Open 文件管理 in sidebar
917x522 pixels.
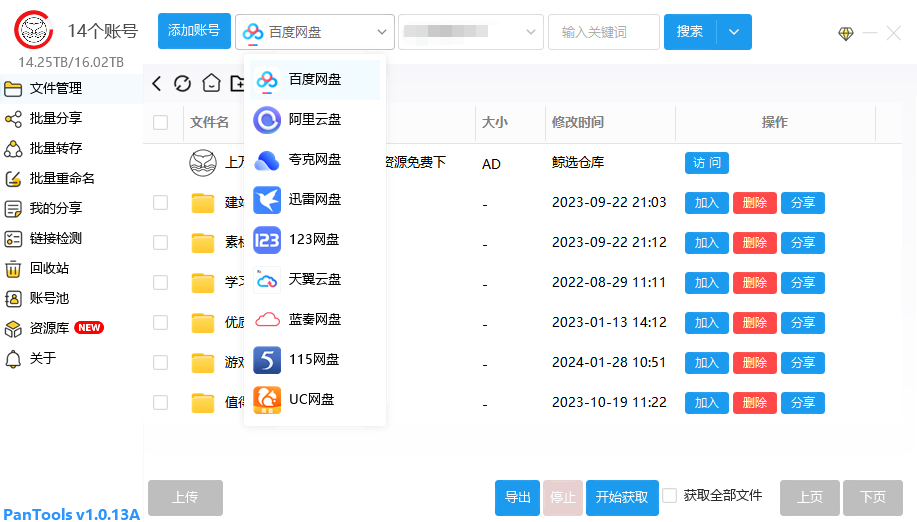click(x=71, y=88)
